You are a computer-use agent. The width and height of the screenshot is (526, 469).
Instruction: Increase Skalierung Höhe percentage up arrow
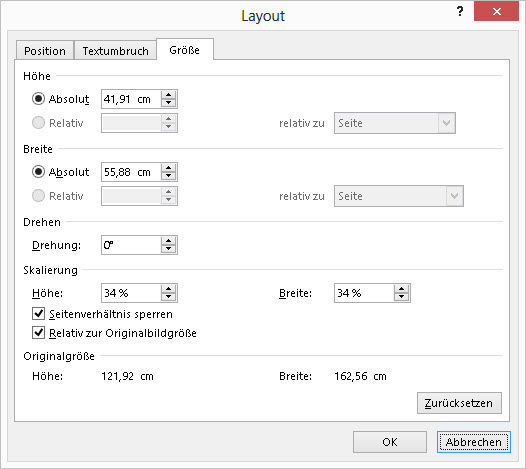click(x=168, y=289)
